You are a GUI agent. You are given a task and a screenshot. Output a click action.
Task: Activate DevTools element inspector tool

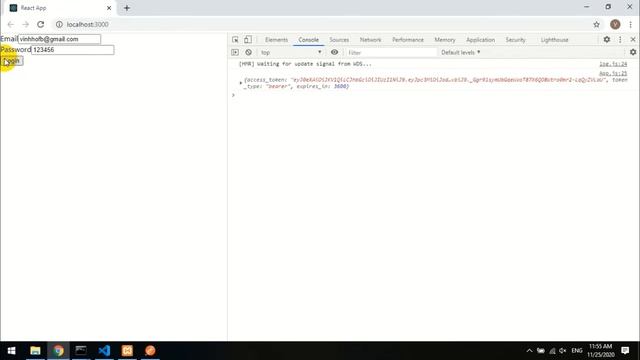(x=236, y=40)
